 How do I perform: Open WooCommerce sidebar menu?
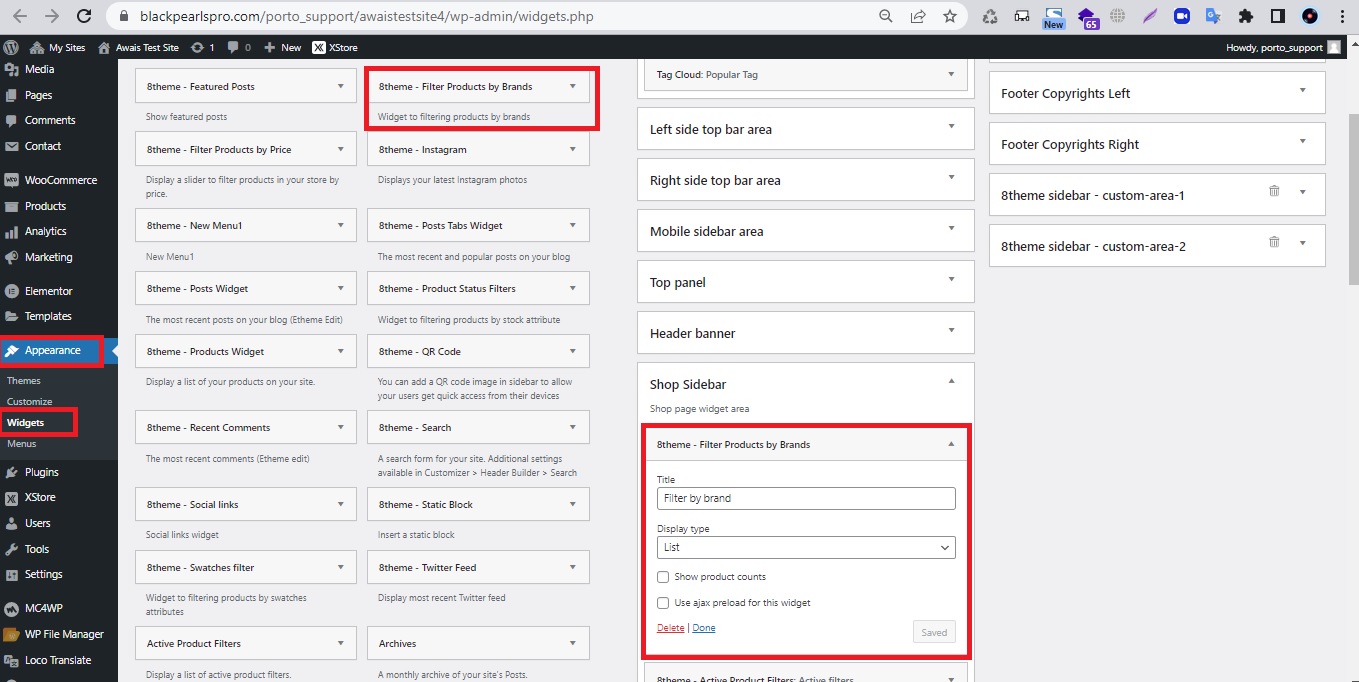[x=59, y=180]
